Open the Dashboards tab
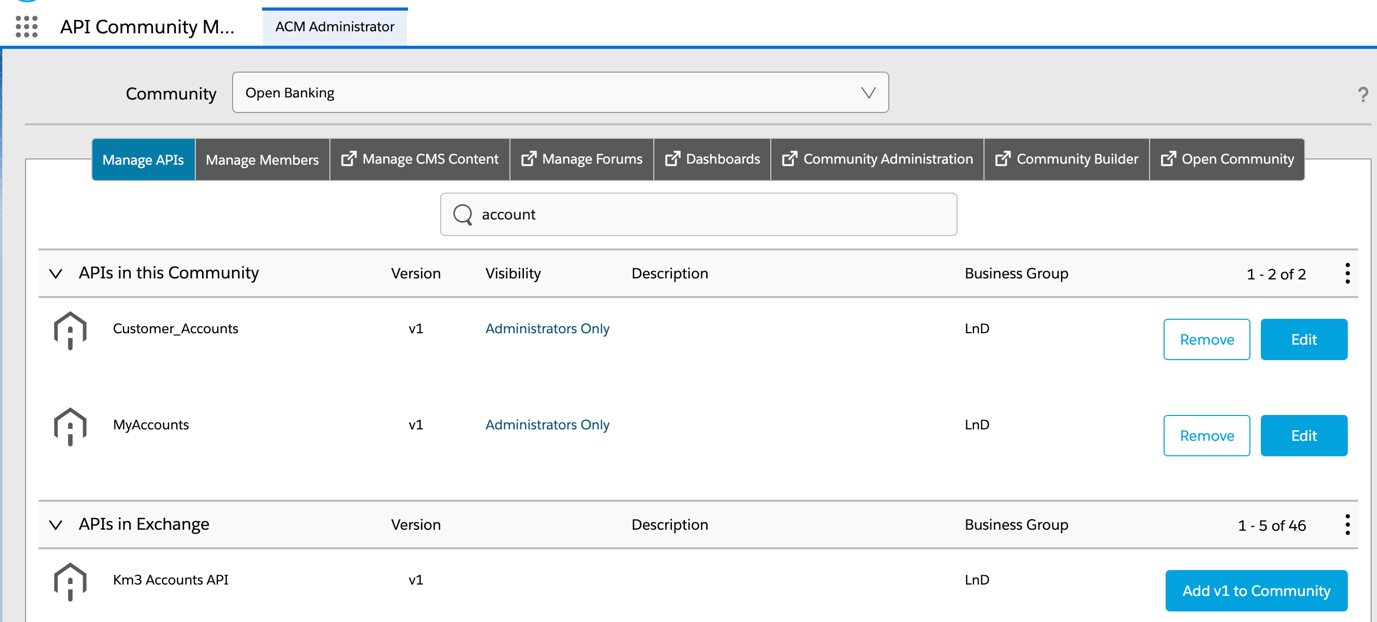This screenshot has height=622, width=1377. [712, 159]
